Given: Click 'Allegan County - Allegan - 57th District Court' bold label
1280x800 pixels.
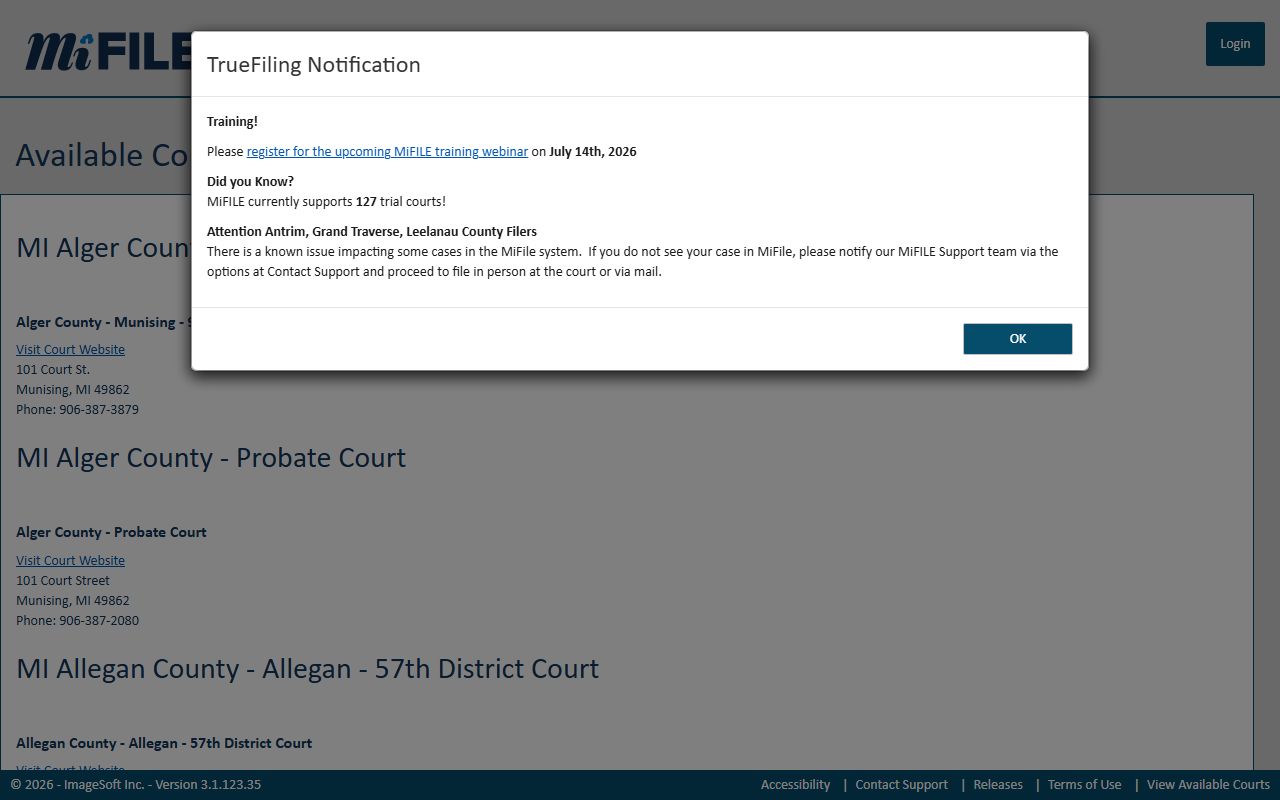Looking at the screenshot, I should [164, 743].
